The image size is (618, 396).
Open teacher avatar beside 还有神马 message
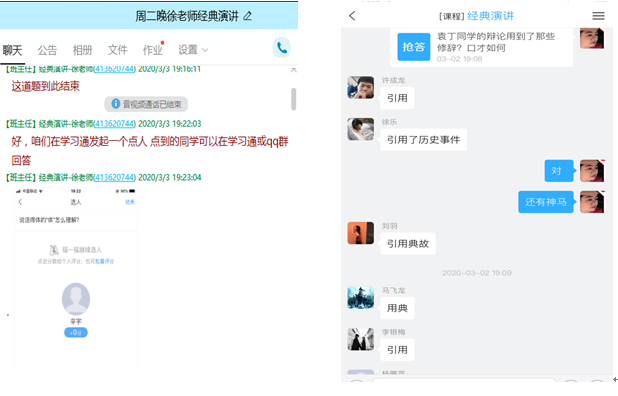click(x=592, y=202)
